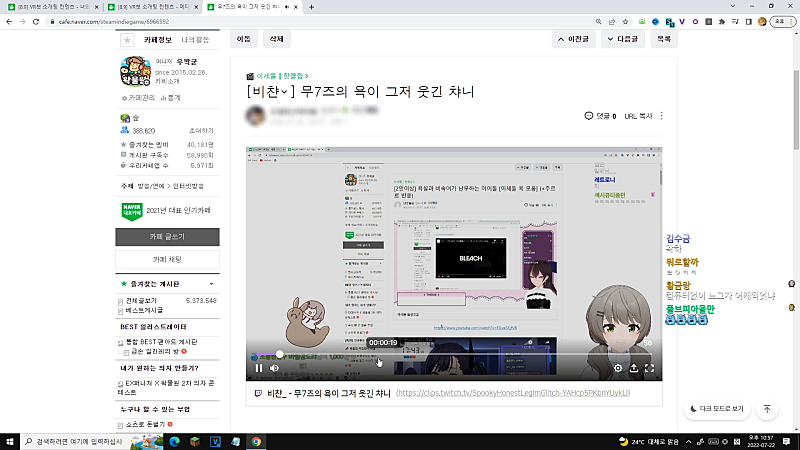Mute the video player volume
This screenshot has height=450, width=800.
click(x=274, y=368)
